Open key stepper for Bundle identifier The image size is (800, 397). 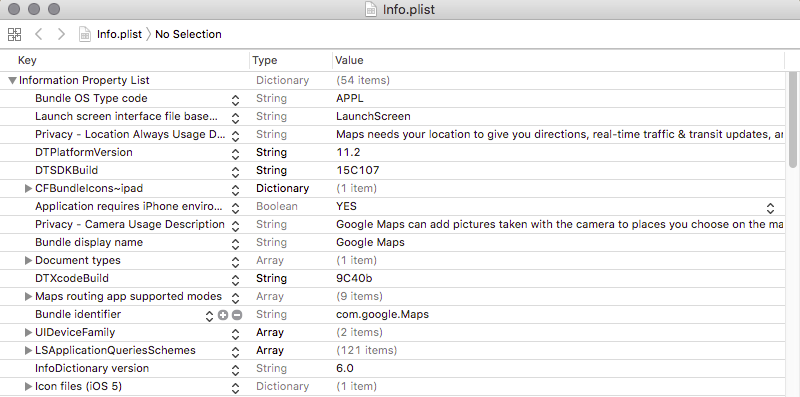pos(209,315)
